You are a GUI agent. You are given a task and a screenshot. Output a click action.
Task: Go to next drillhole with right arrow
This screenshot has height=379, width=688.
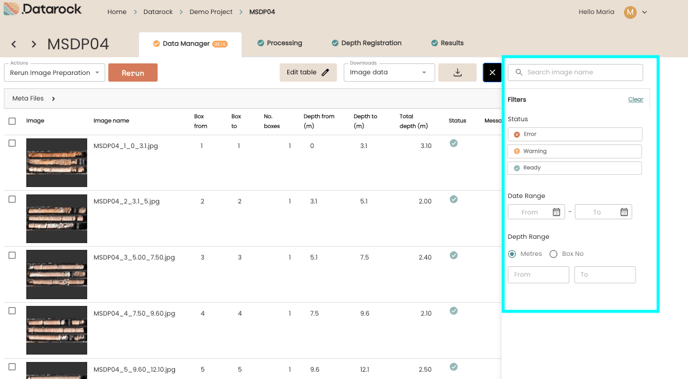tap(34, 44)
